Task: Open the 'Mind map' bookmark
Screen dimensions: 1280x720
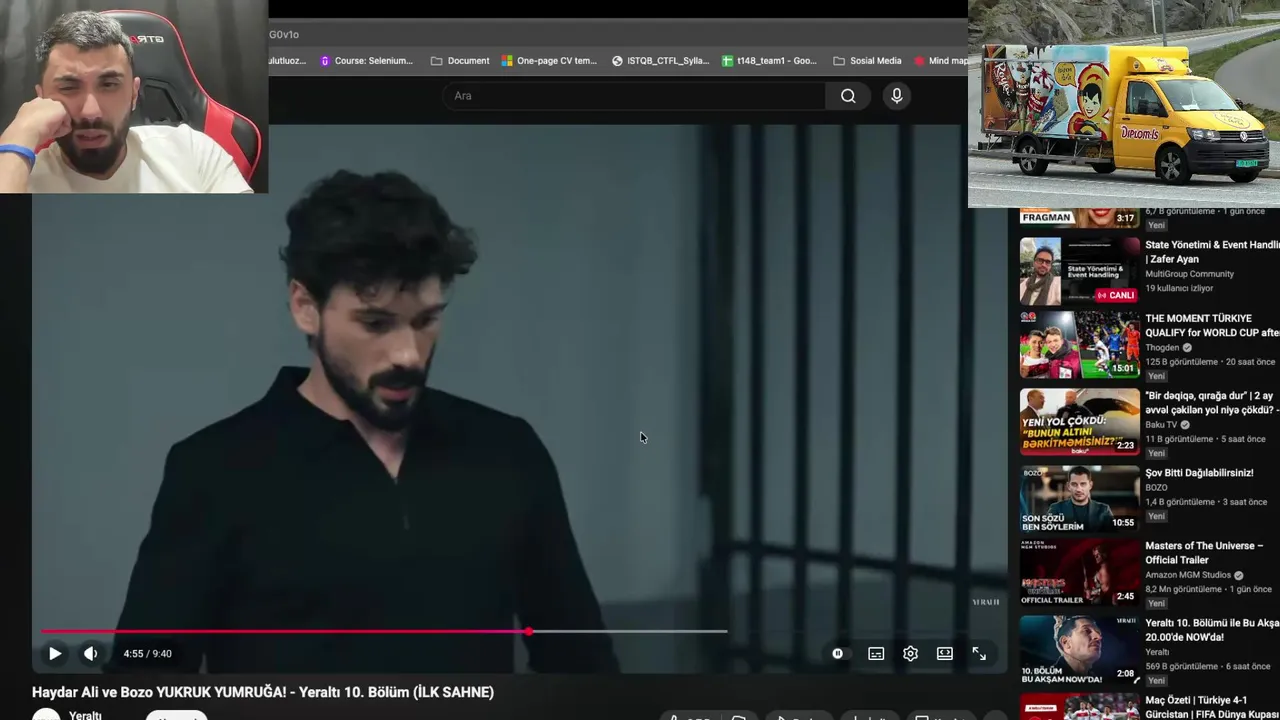Action: 941,61
